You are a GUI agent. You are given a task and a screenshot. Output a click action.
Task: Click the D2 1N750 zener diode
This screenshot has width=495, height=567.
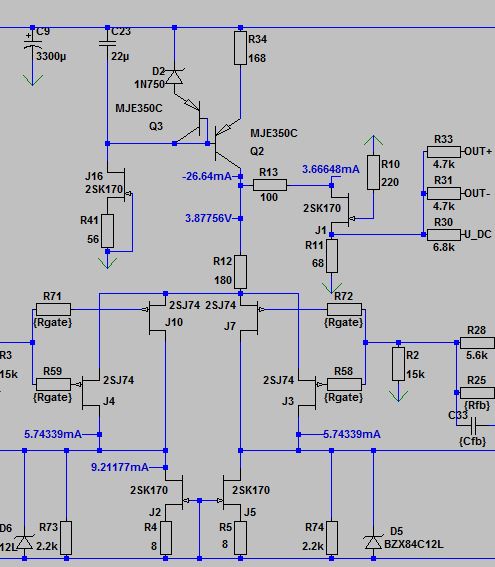coord(174,77)
